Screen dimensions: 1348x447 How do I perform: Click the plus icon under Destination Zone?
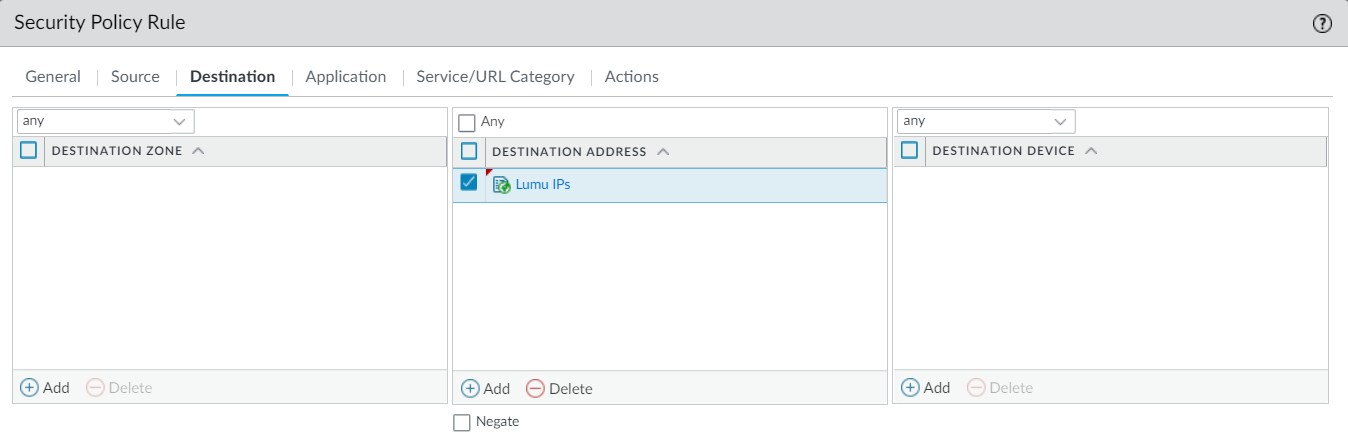coord(29,387)
